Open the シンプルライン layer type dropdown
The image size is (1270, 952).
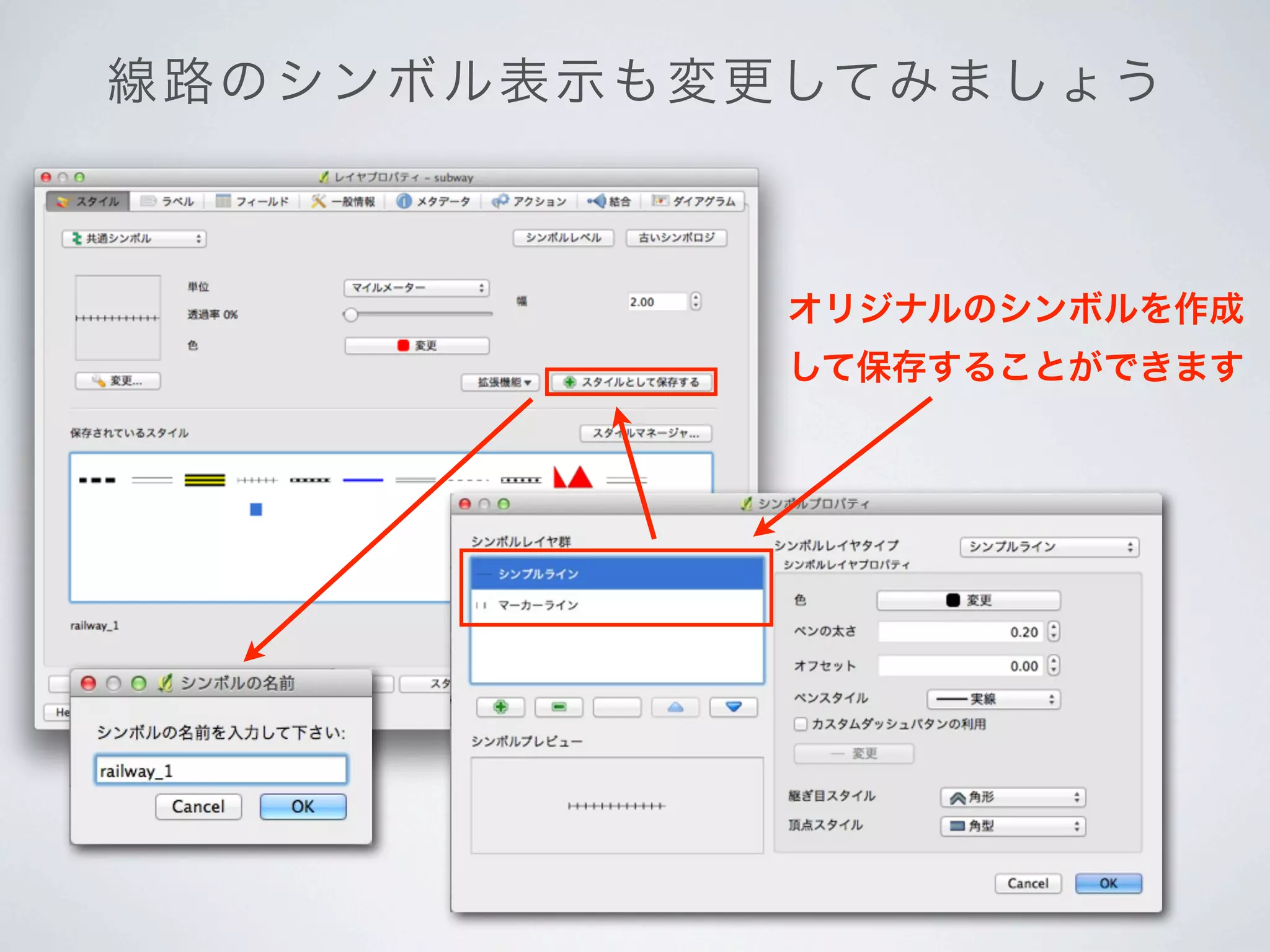pos(1049,547)
